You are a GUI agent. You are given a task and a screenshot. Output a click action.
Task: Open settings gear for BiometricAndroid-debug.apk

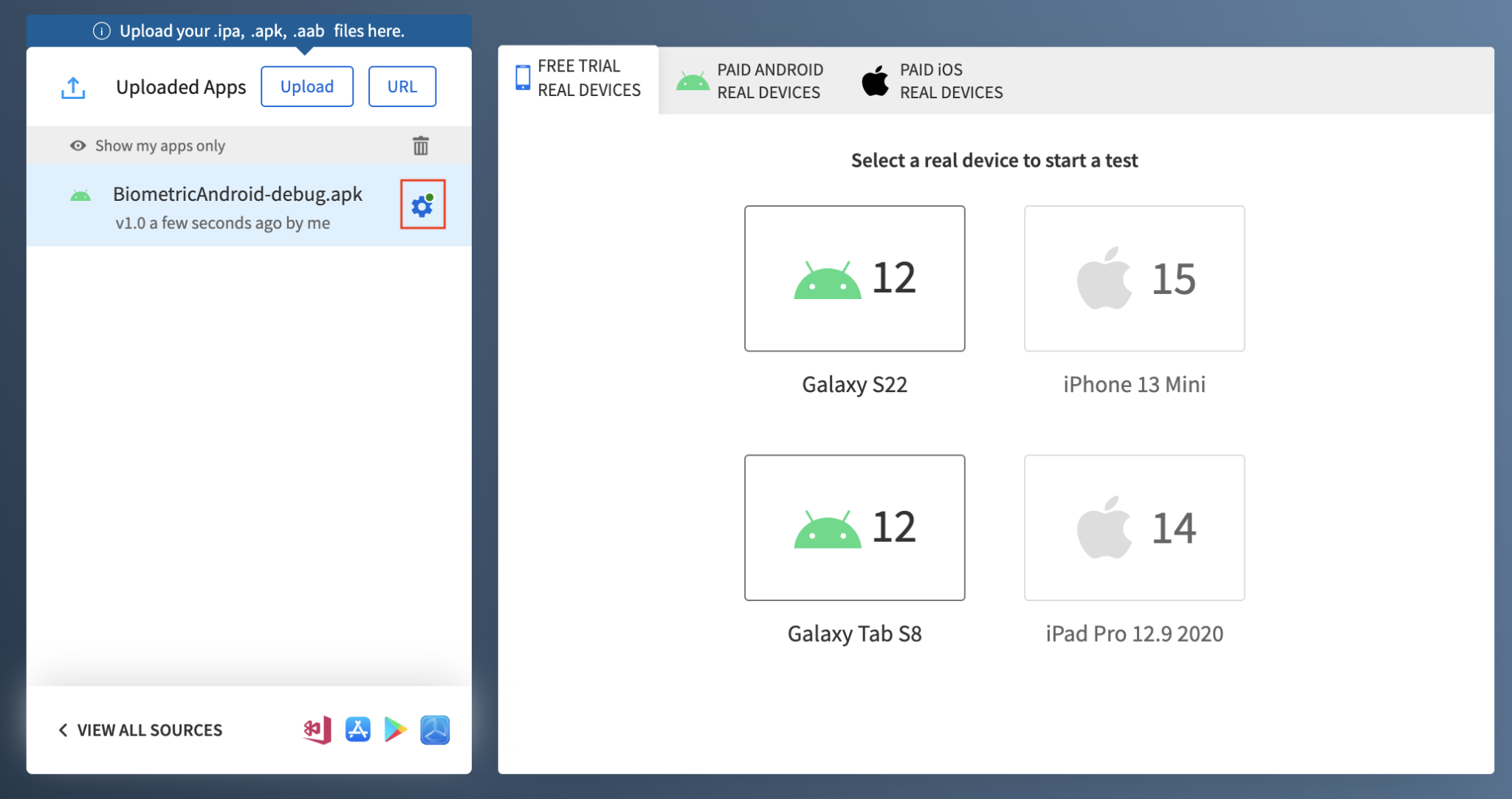(x=422, y=205)
